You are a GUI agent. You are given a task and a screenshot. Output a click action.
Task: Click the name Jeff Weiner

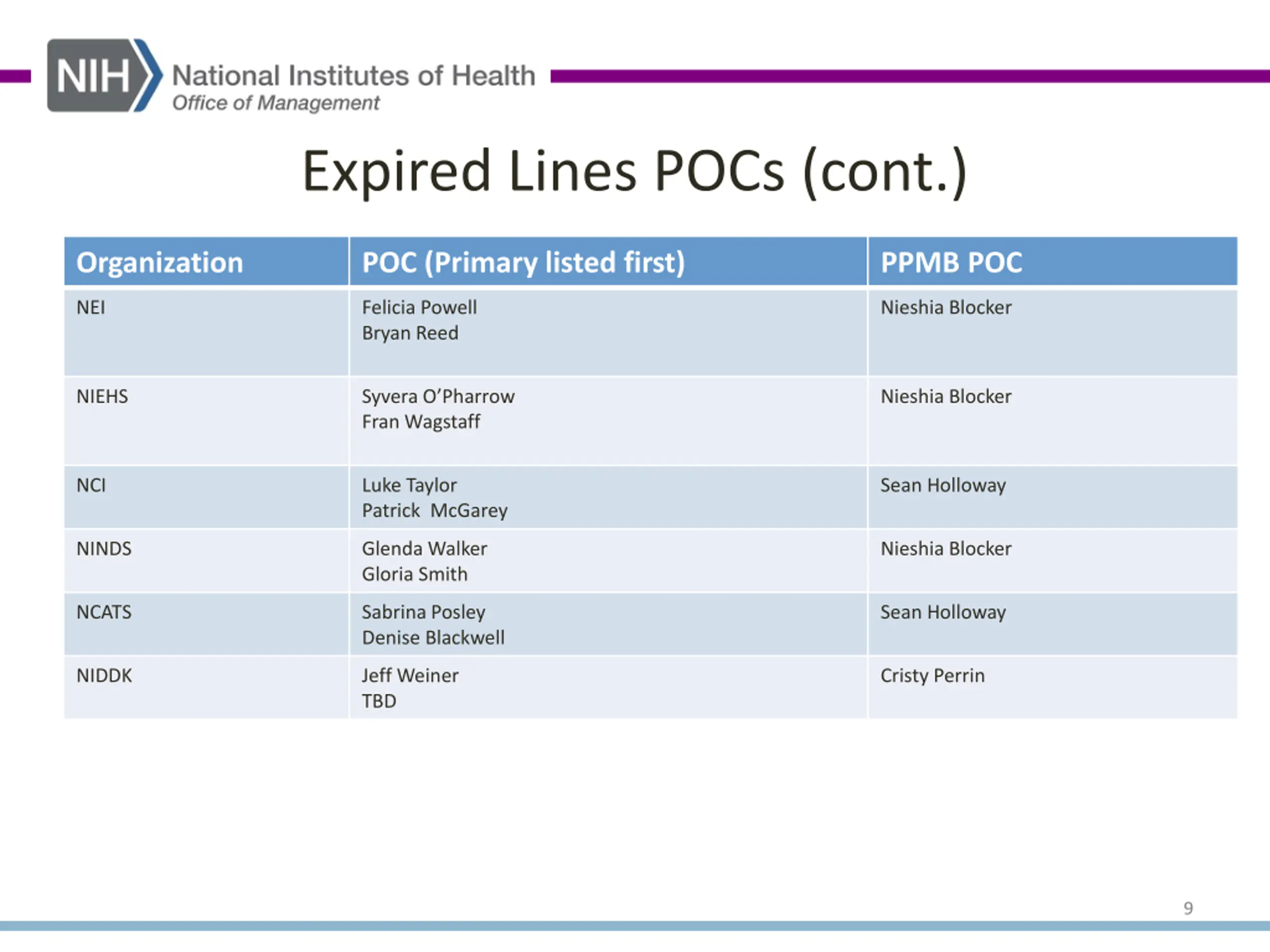click(410, 675)
